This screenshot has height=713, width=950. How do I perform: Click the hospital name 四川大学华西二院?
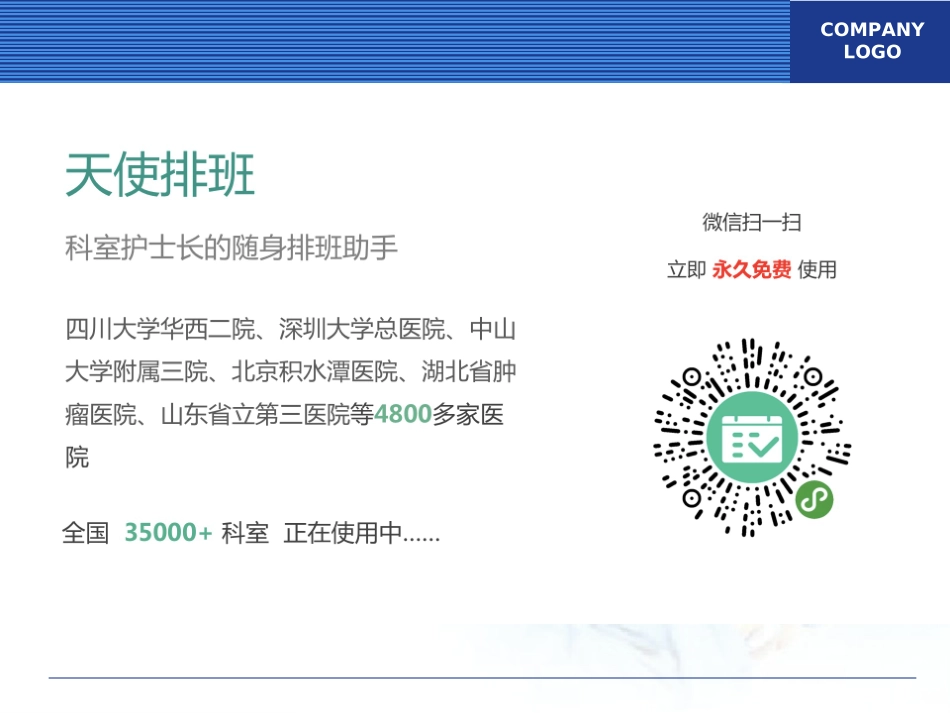(160, 329)
